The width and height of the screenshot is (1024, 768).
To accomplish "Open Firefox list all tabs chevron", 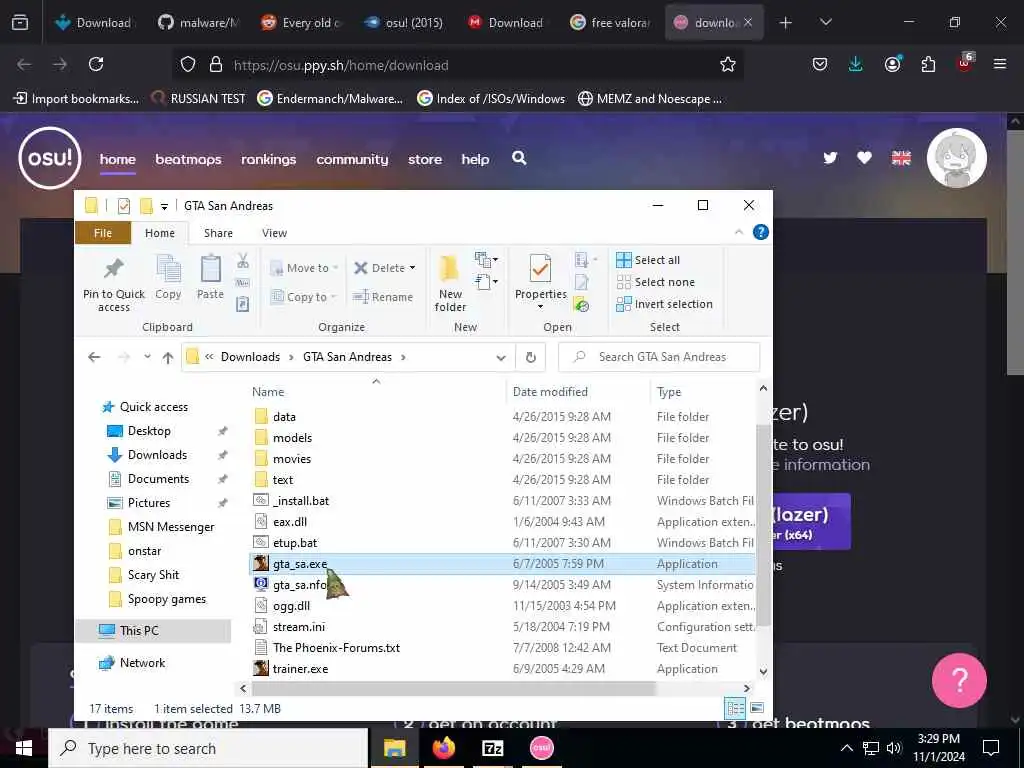I will 825,22.
